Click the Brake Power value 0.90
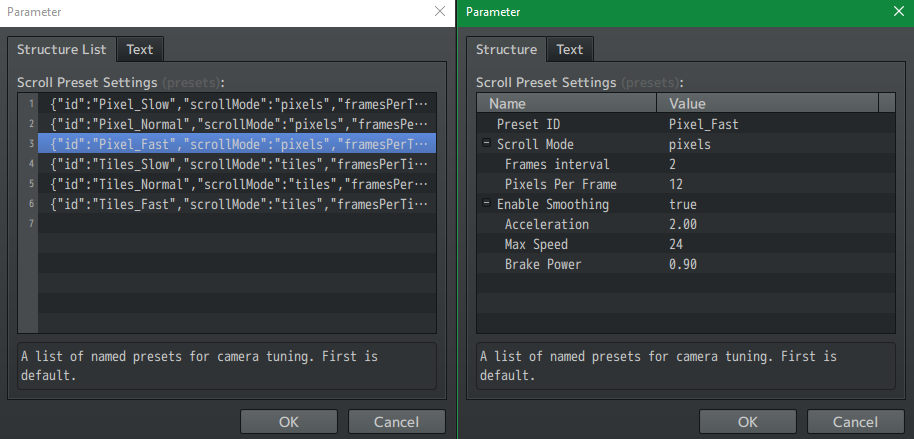This screenshot has height=439, width=914. [x=683, y=264]
